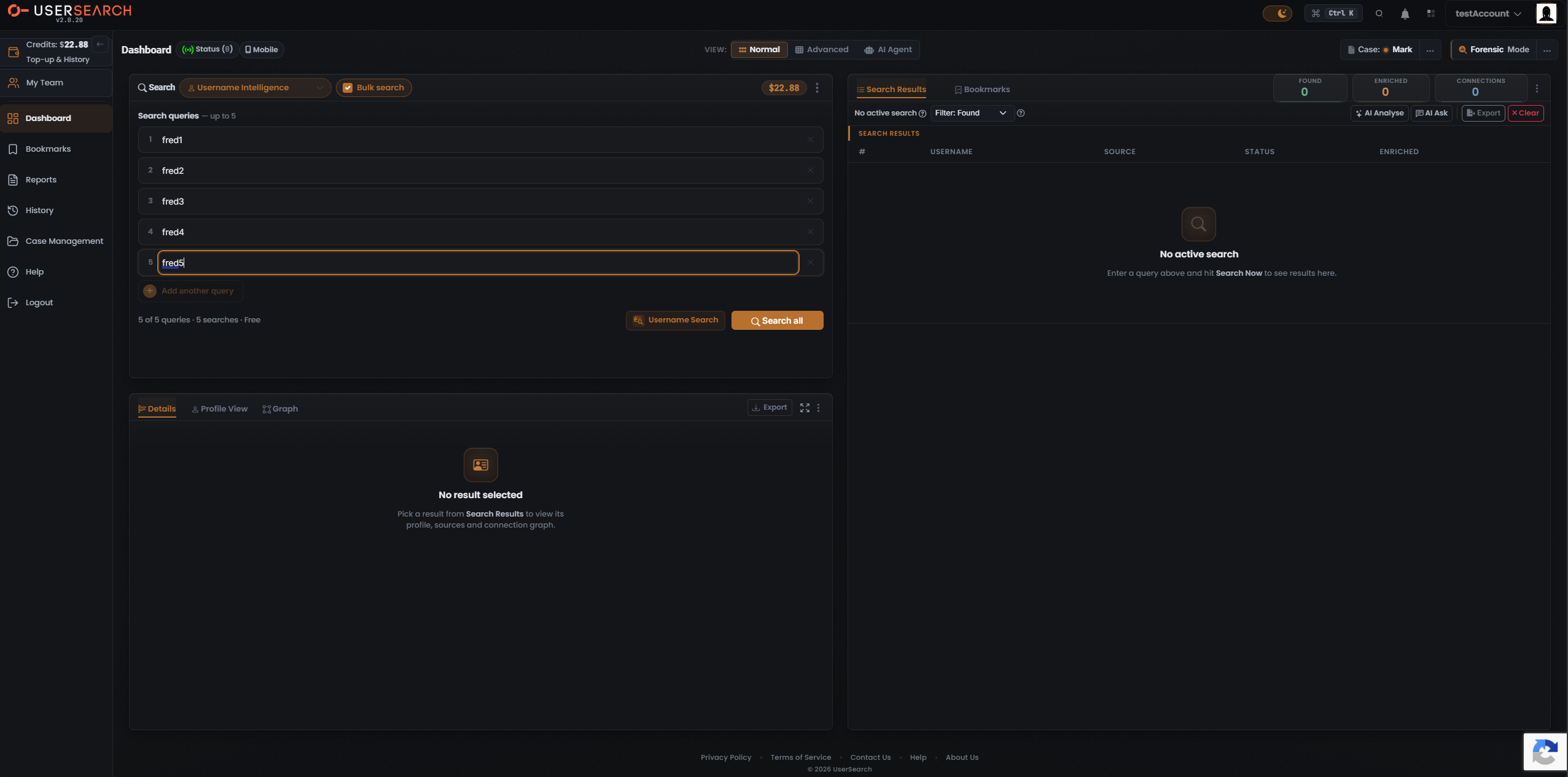Screen dimensions: 1568x777
Task: Click the filter help question icon
Action: [1021, 113]
